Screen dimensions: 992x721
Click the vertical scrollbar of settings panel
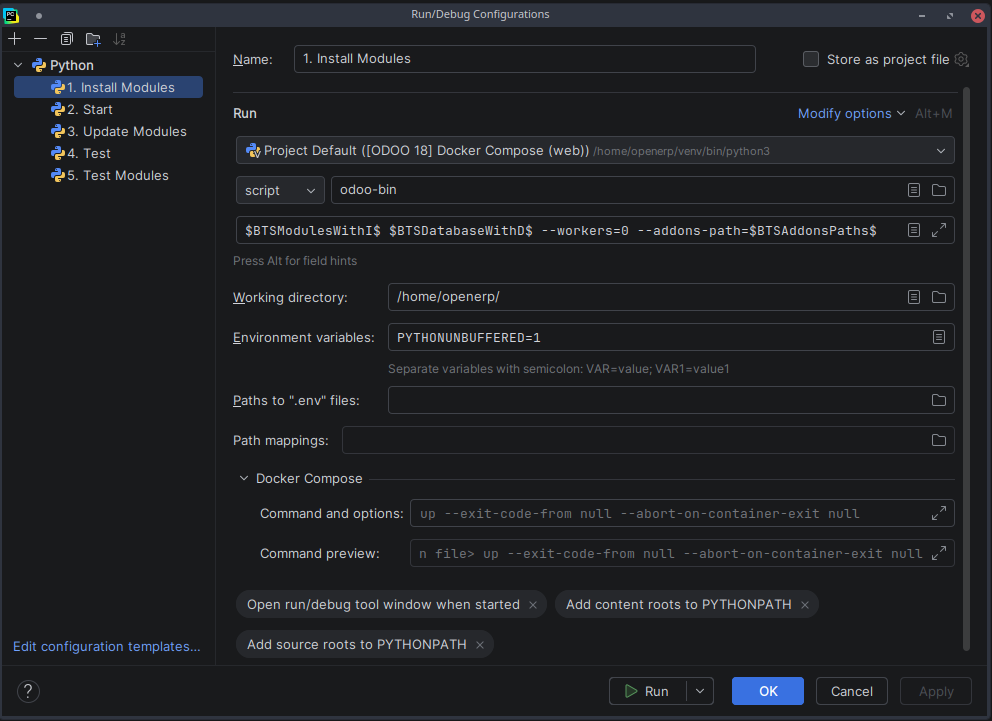(966, 370)
